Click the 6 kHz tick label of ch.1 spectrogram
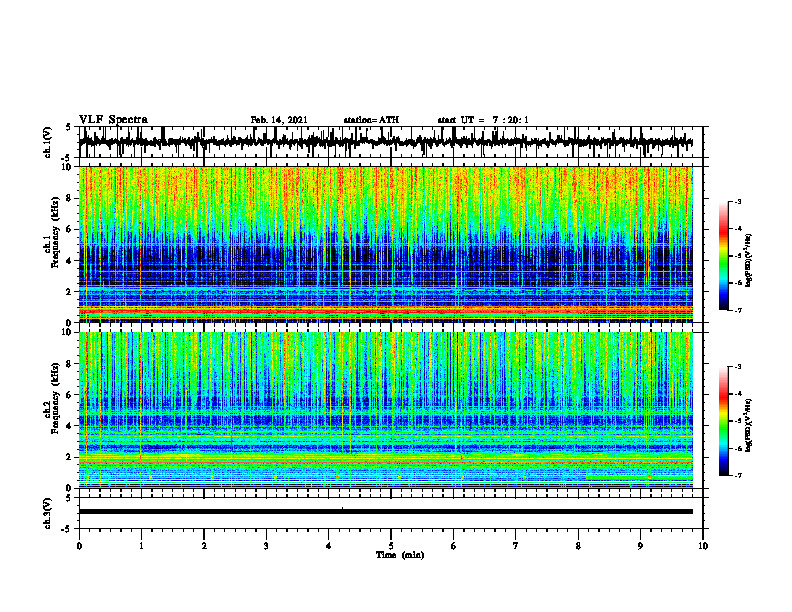Viewport: 792px width, 612px height. pos(70,229)
